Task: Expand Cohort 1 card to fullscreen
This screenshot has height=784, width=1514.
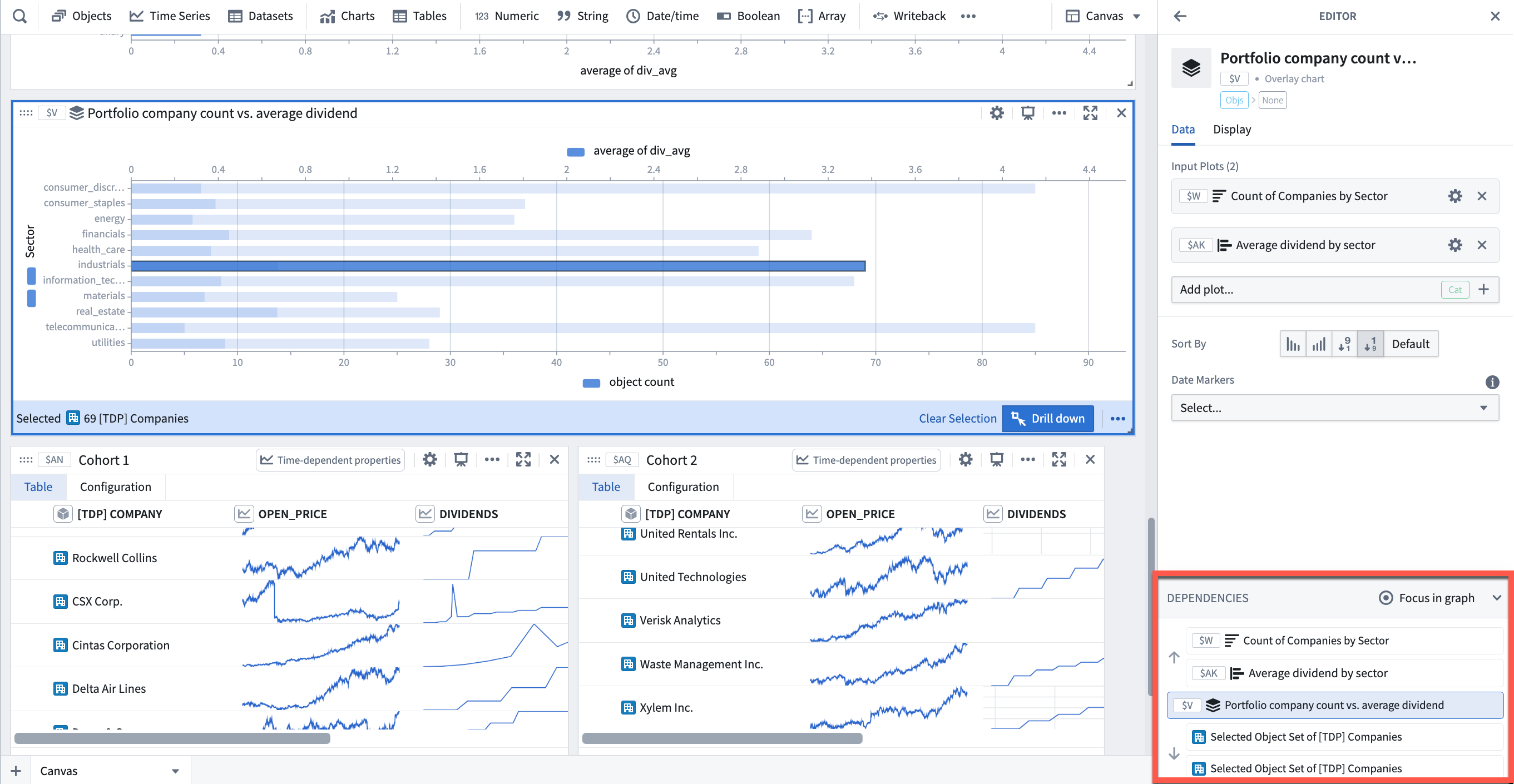Action: coord(523,459)
